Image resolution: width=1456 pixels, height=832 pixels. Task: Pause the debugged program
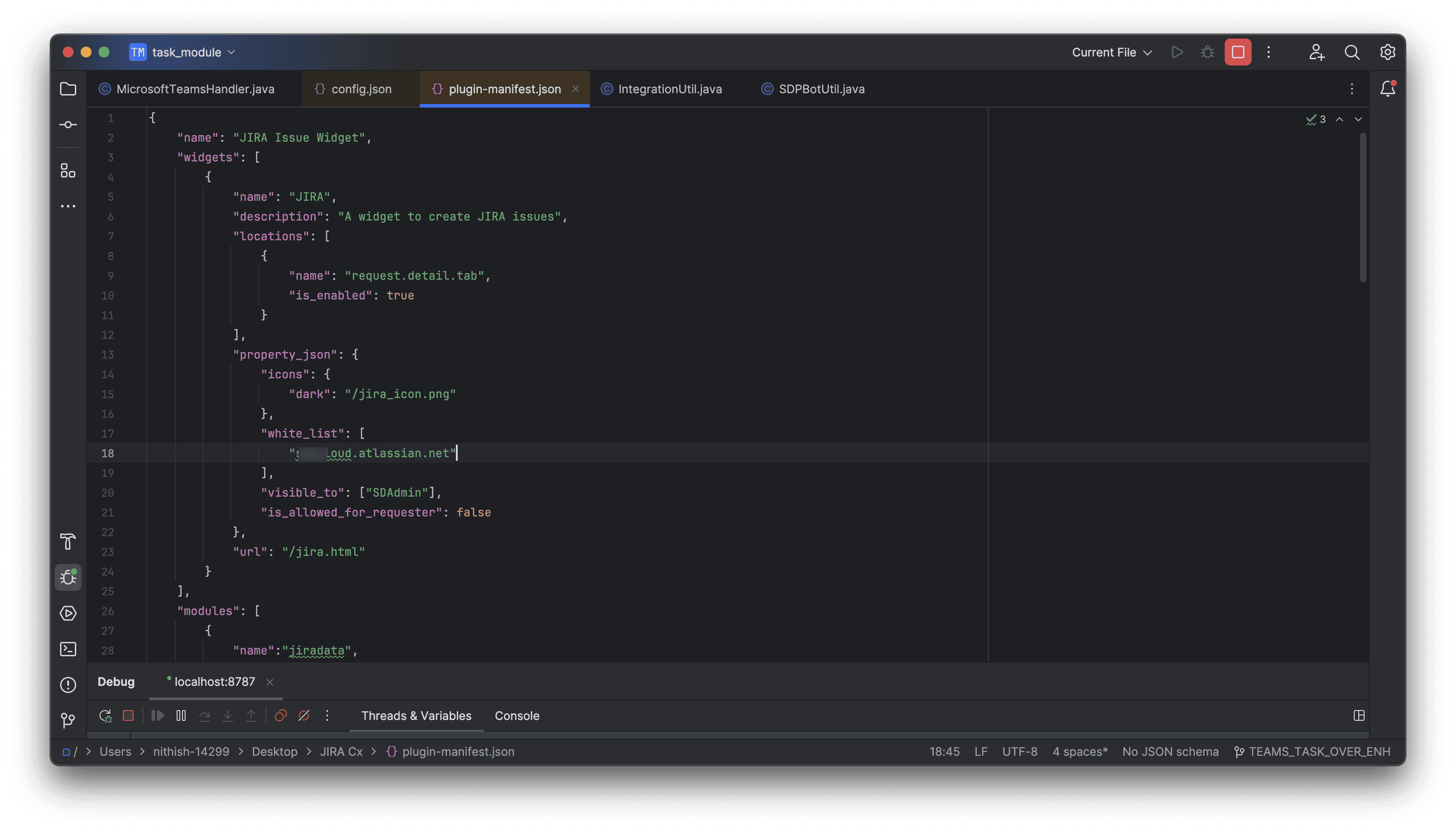[x=181, y=715]
